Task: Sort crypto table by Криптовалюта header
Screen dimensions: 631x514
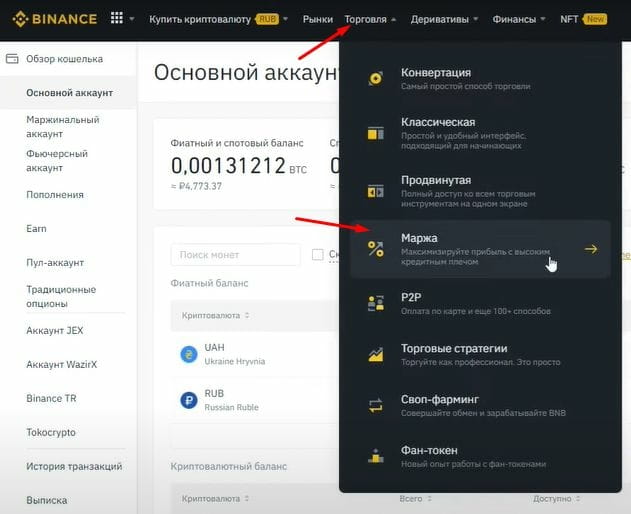Action: click(216, 498)
